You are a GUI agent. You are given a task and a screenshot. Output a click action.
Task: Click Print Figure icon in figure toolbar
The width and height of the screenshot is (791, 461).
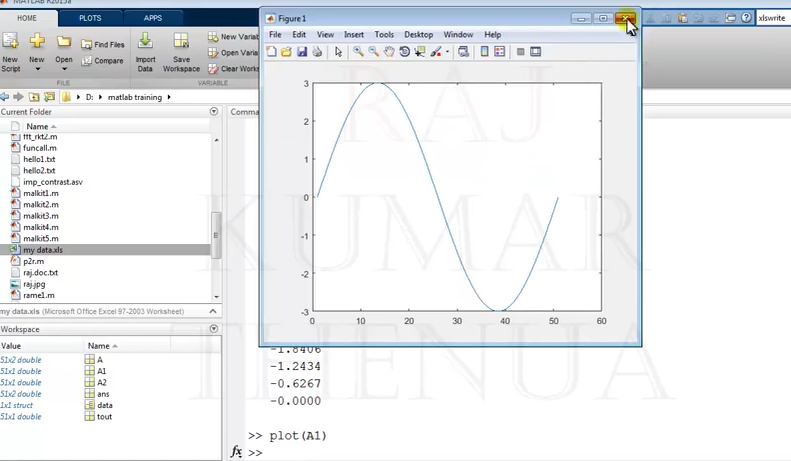coord(317,51)
